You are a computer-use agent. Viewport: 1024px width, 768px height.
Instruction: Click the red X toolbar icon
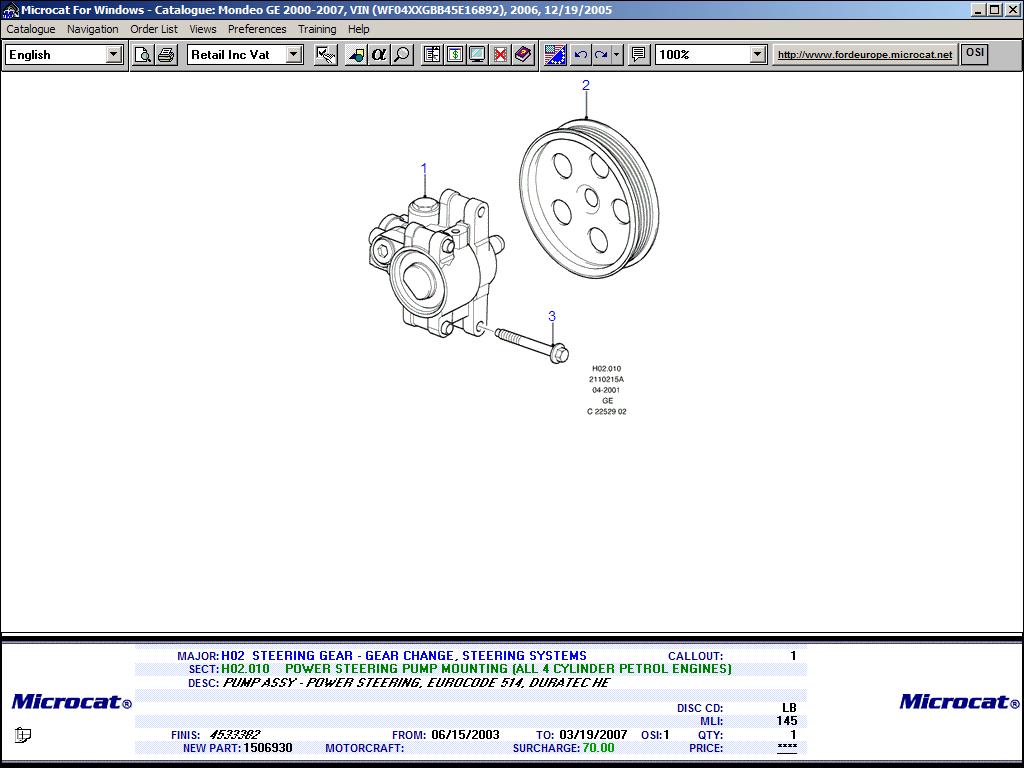click(500, 55)
